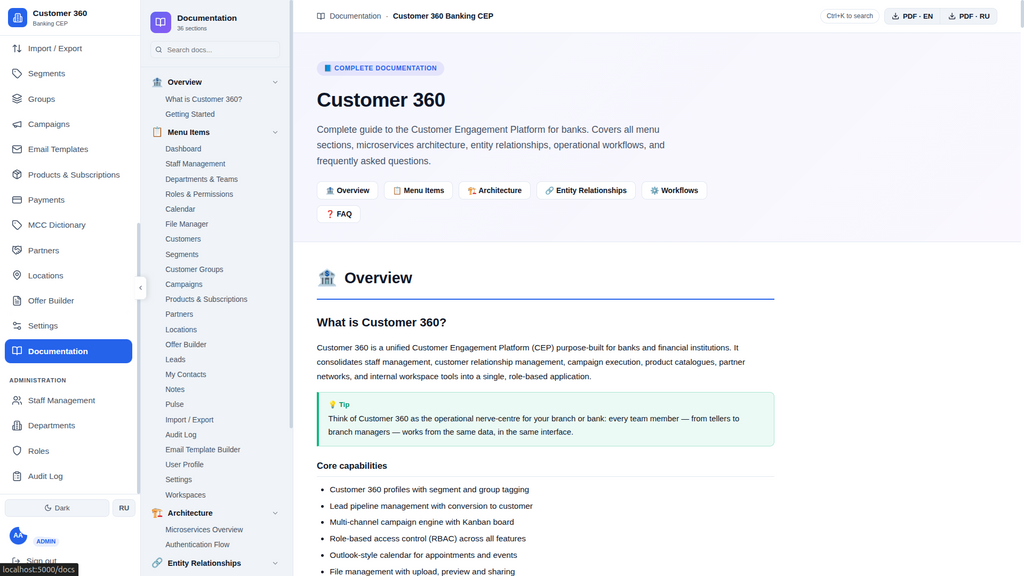Click the Roles shield icon
The width and height of the screenshot is (1024, 576).
click(x=17, y=451)
